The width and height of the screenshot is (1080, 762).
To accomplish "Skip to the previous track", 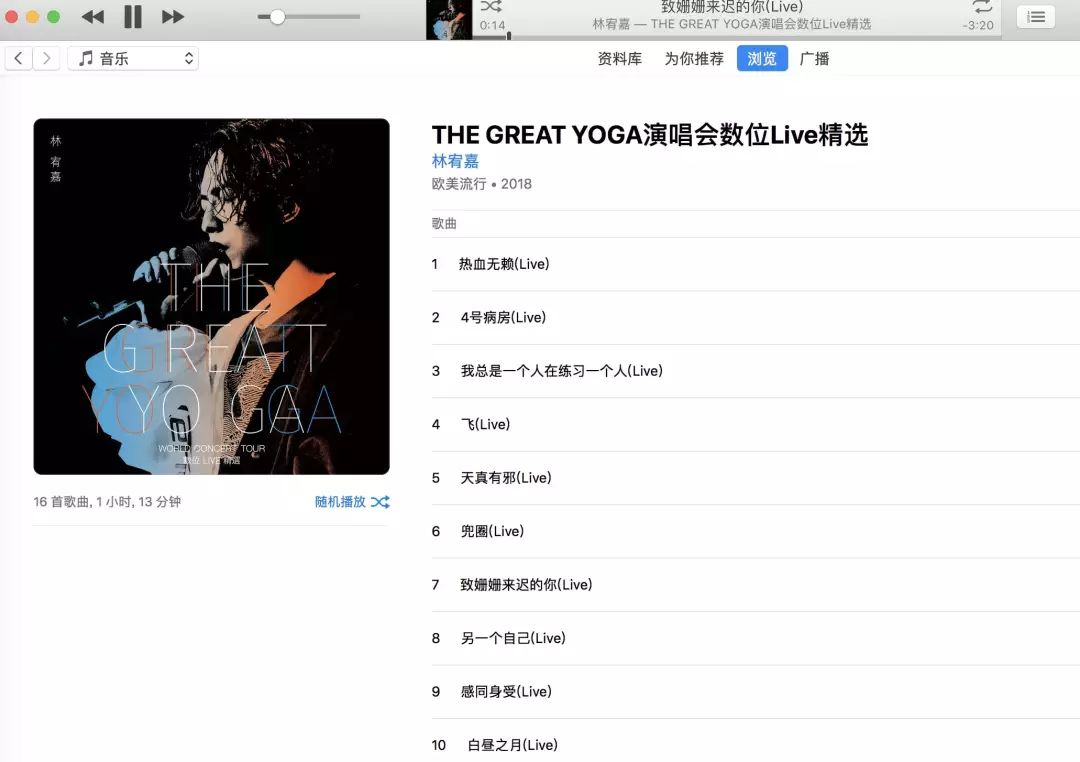I will click(93, 17).
